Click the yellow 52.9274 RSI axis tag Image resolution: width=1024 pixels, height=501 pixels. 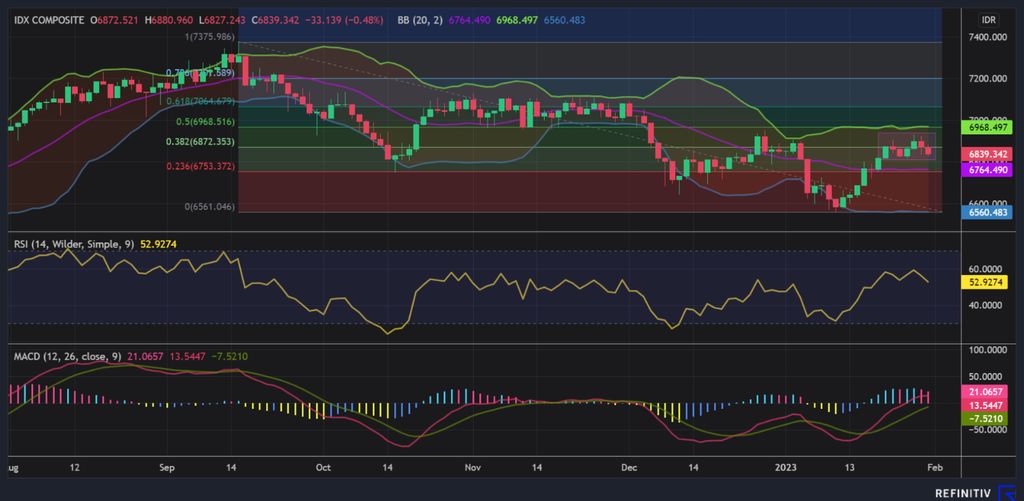point(985,283)
